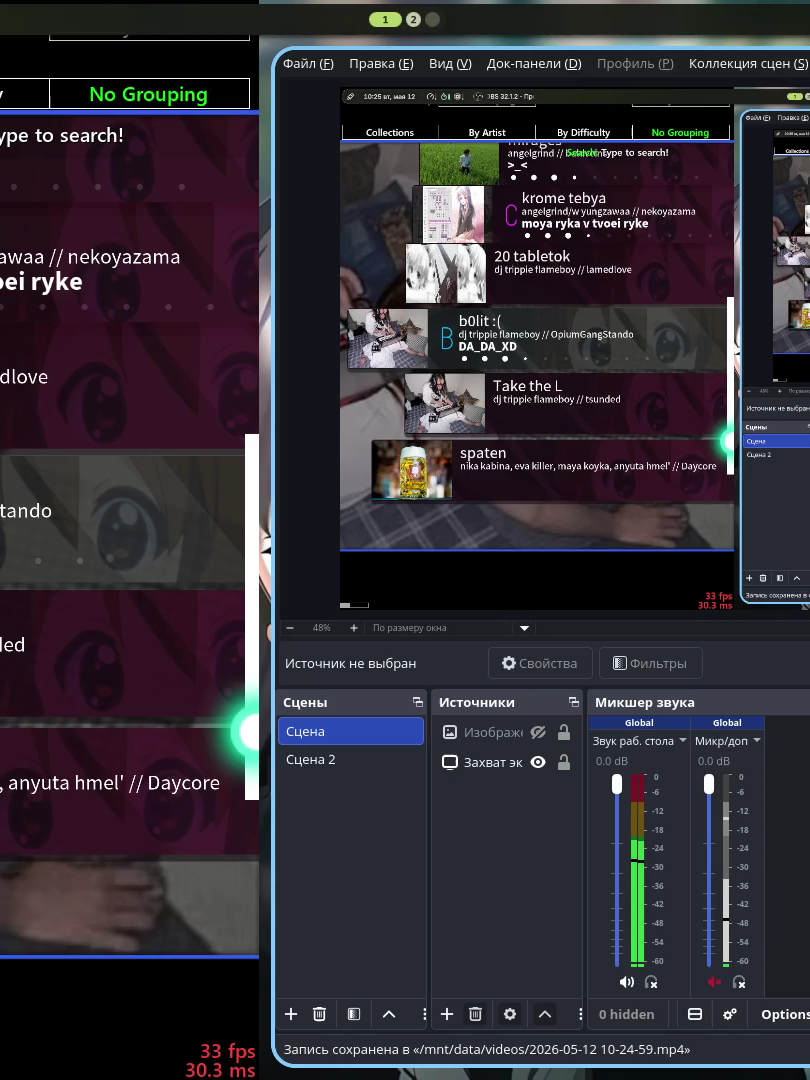Open mixer Options button

coord(784,1014)
